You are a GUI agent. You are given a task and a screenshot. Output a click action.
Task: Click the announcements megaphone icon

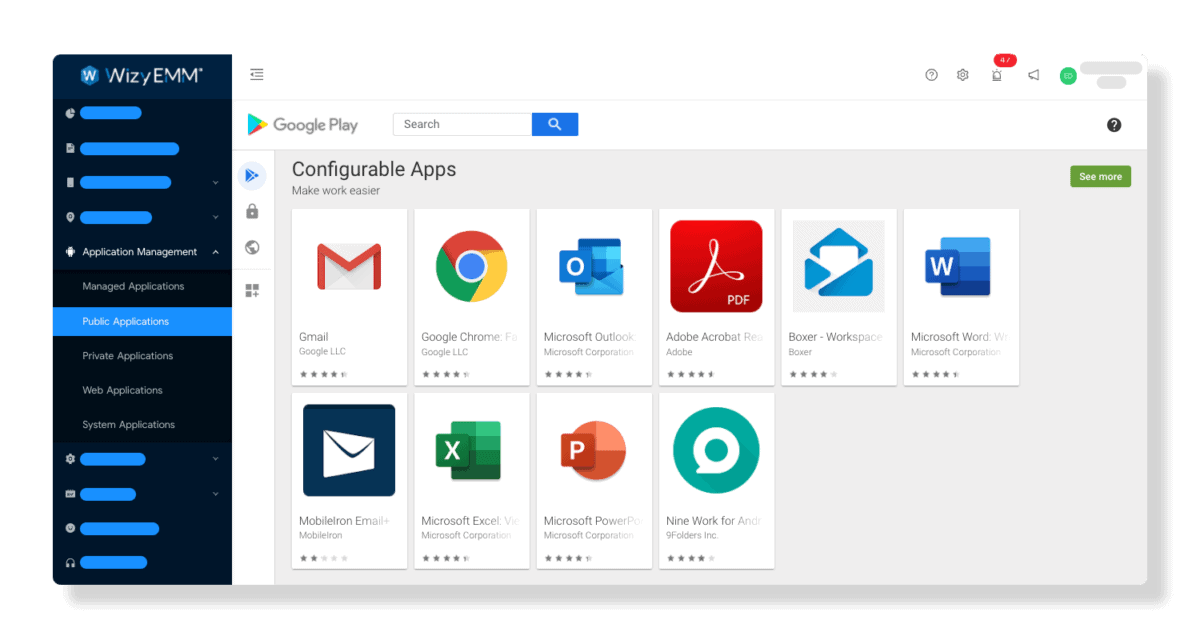tap(1033, 74)
